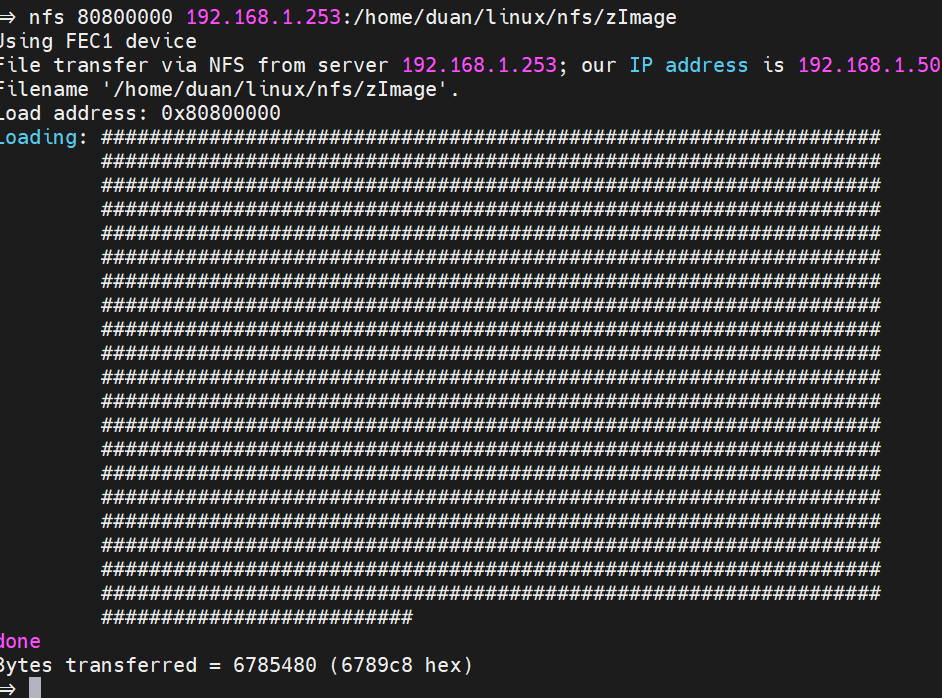Click the nfs command text
The height and width of the screenshot is (698, 942).
pyautogui.click(x=47, y=16)
